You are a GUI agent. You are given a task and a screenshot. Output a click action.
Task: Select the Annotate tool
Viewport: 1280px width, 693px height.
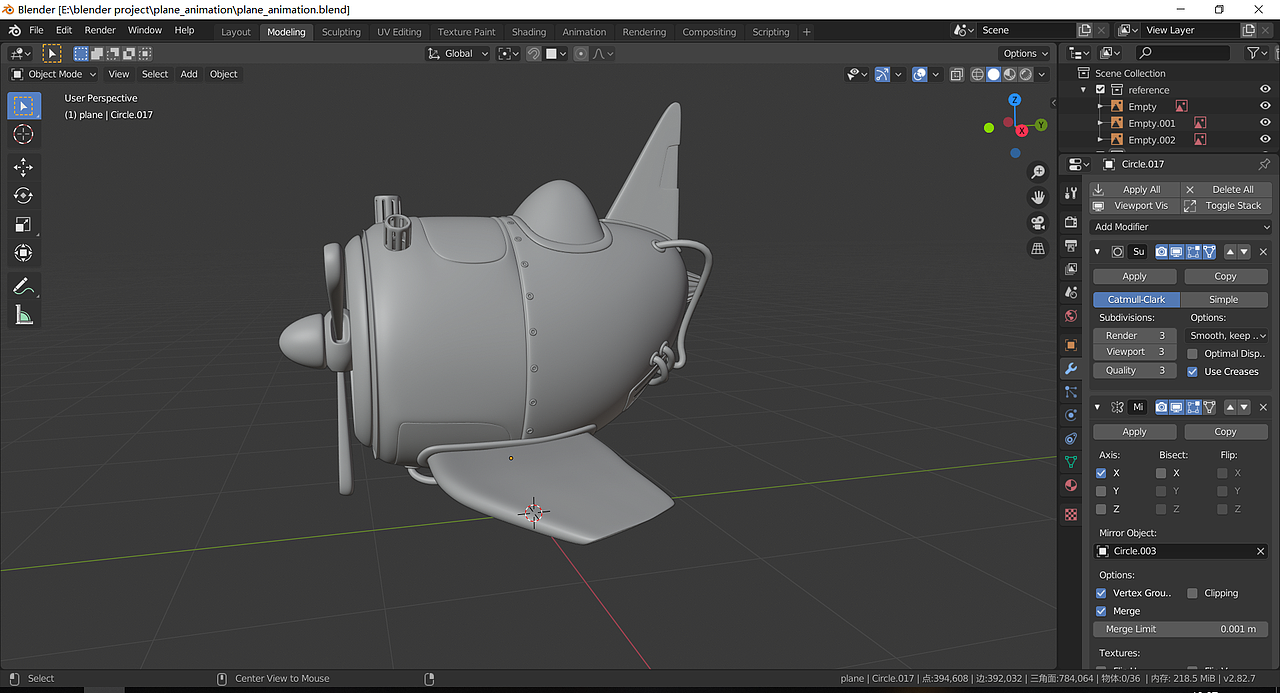(x=24, y=286)
